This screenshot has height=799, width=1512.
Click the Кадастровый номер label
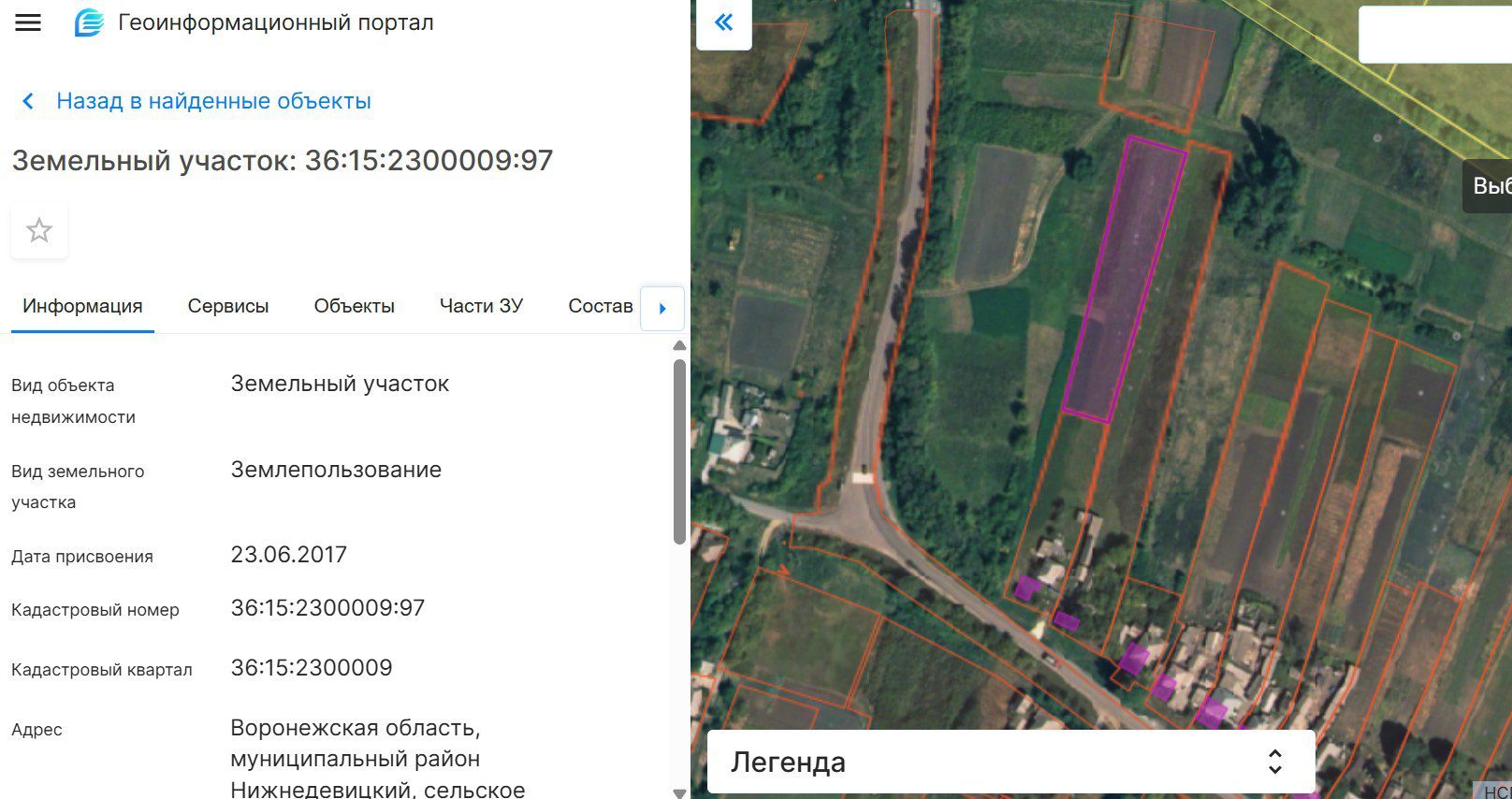click(x=95, y=610)
